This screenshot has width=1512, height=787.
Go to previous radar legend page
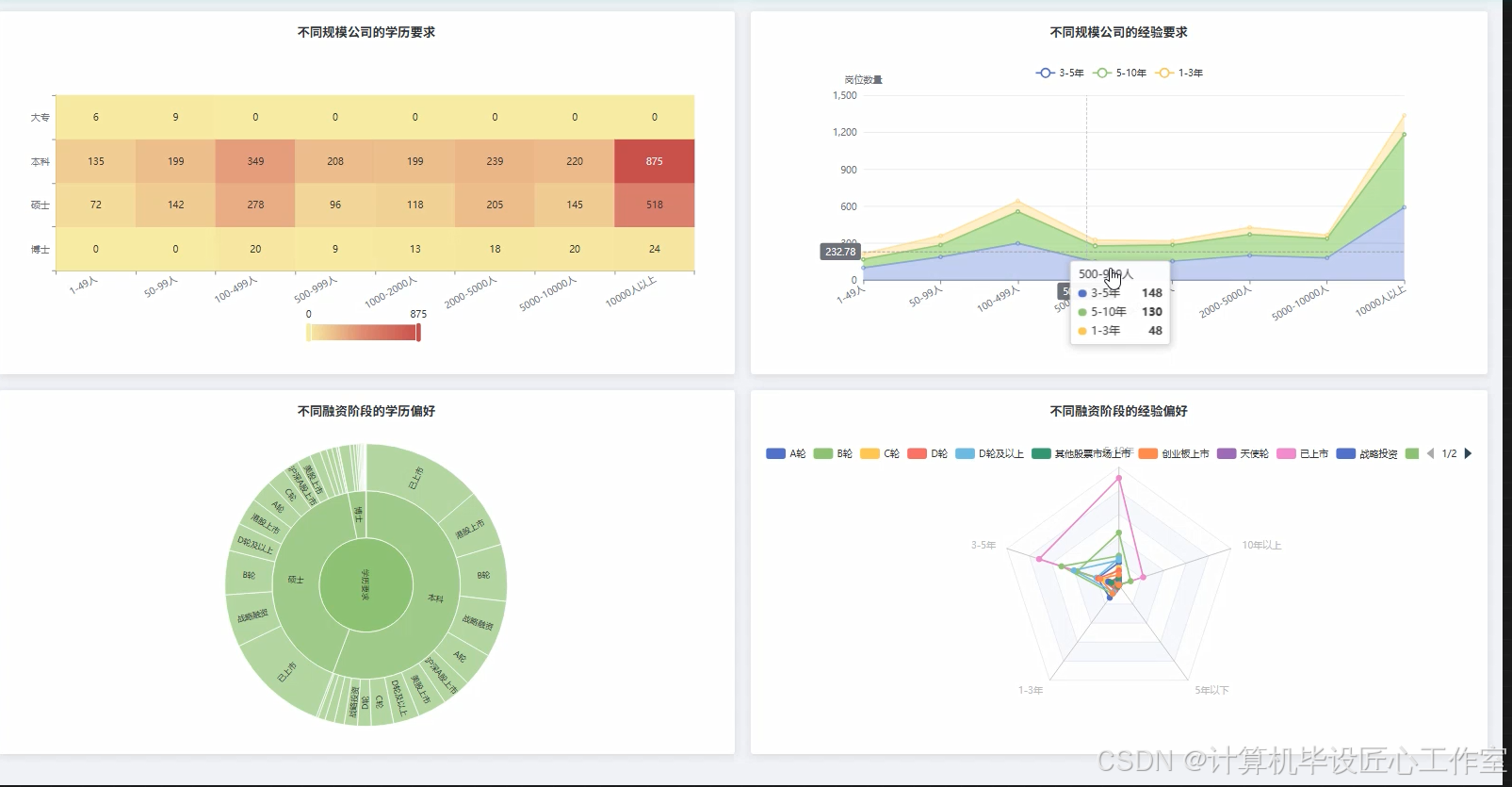pyautogui.click(x=1430, y=453)
